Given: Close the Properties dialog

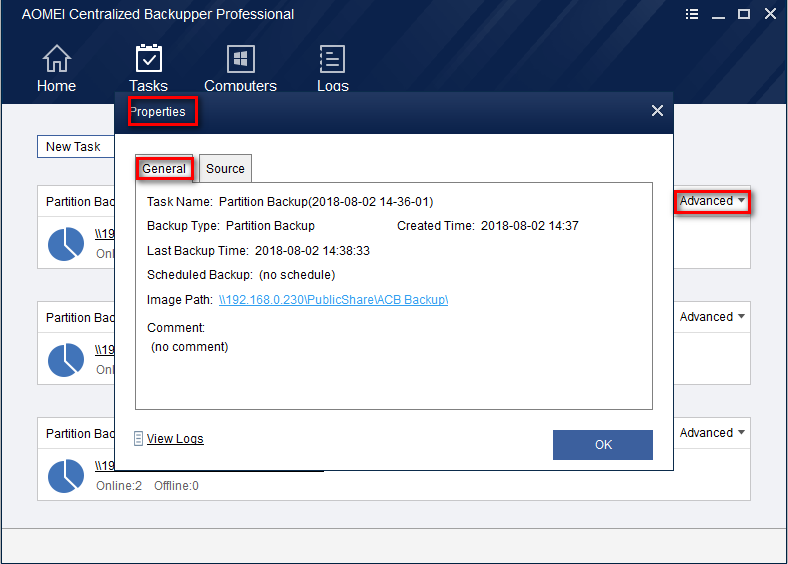Looking at the screenshot, I should click(x=657, y=111).
